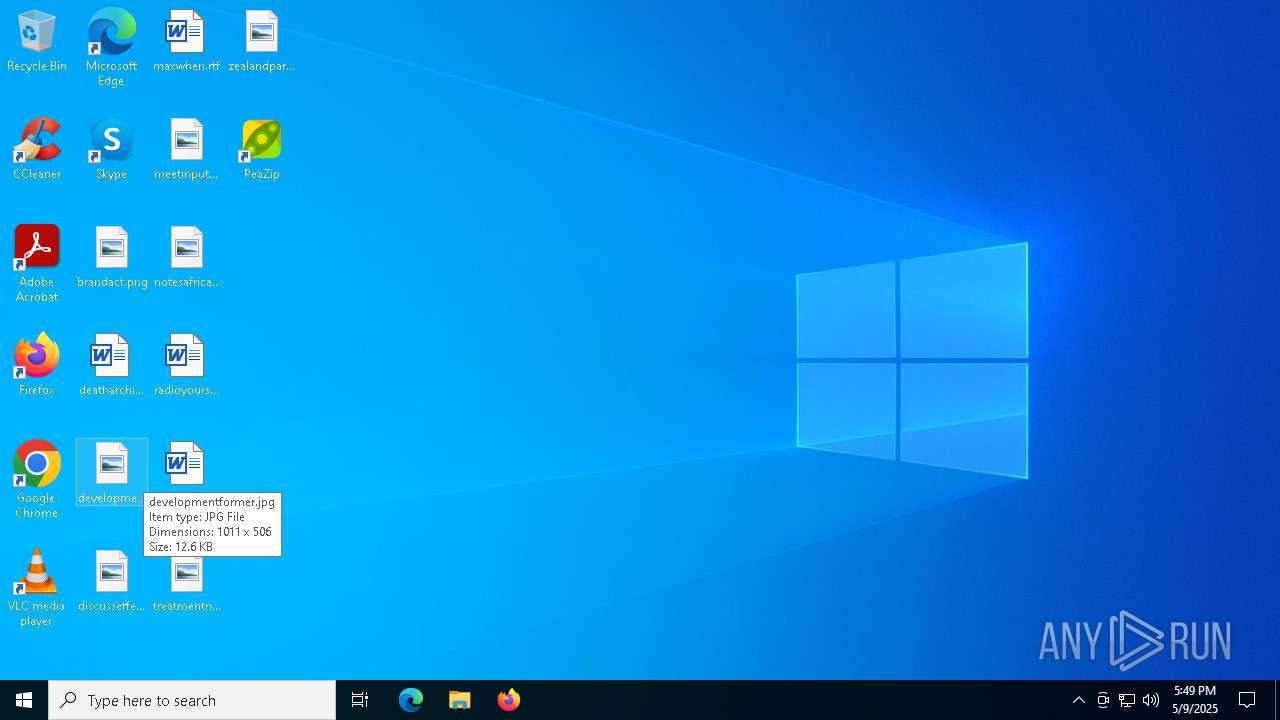Open the Action Center notifications icon
Image resolution: width=1280 pixels, height=720 pixels.
(x=1247, y=700)
